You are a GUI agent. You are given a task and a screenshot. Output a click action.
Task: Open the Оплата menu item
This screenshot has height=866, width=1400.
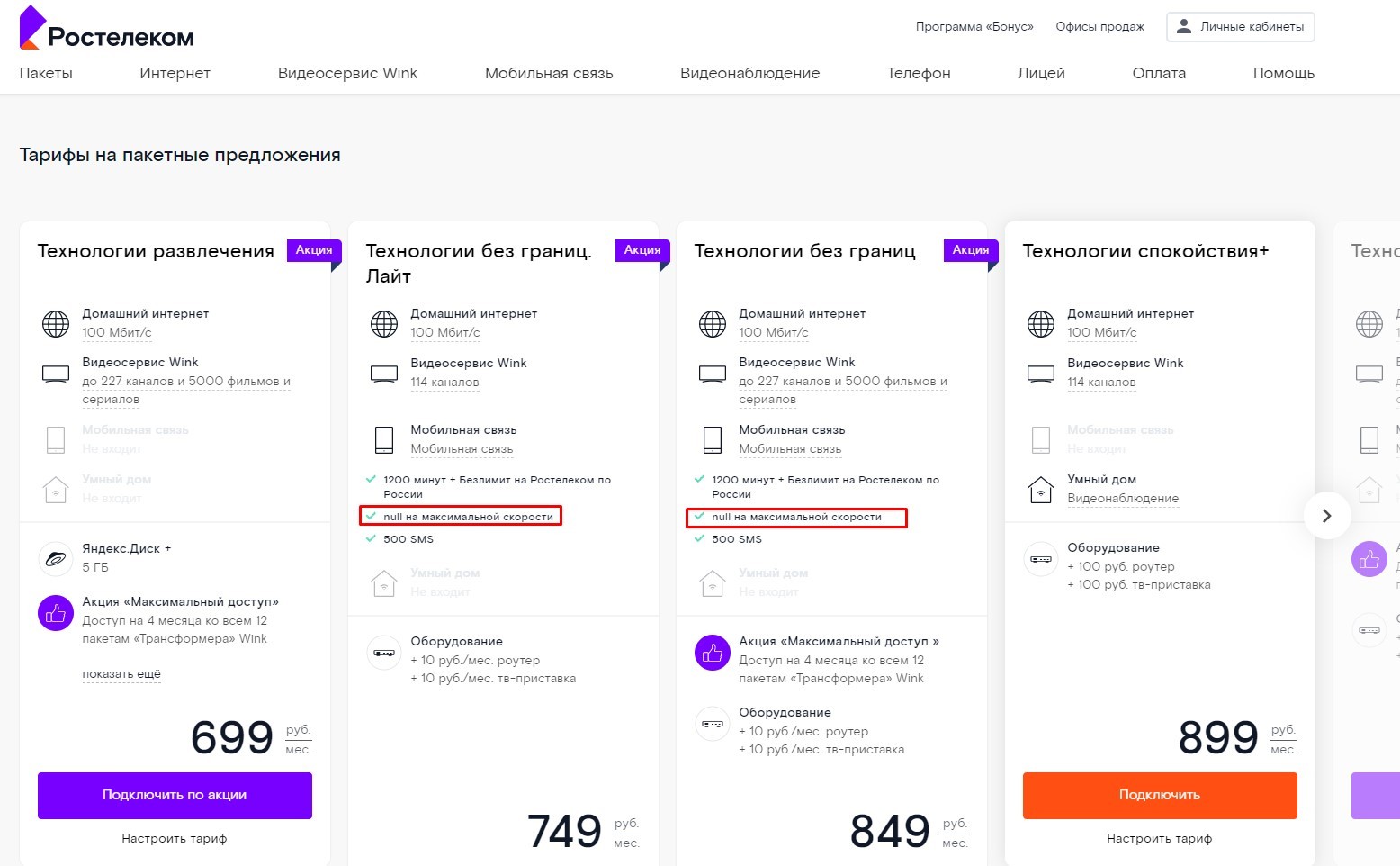point(1159,73)
